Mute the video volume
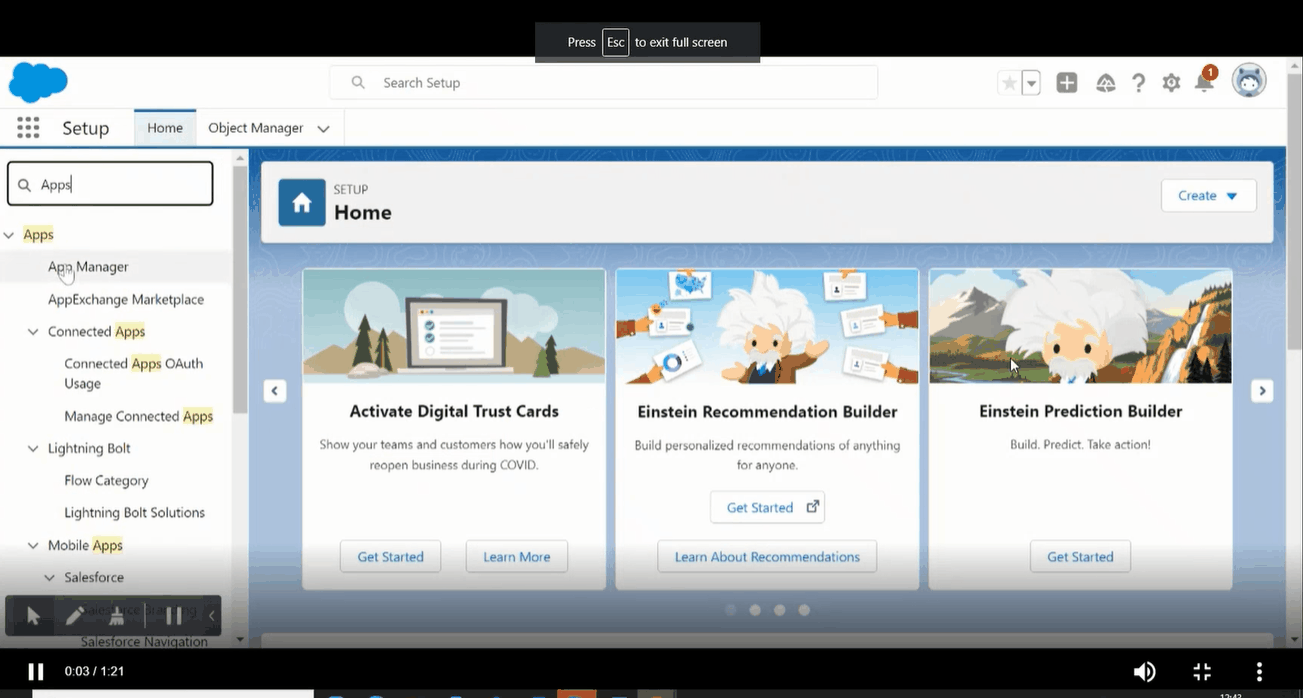Viewport: 1303px width, 698px height. [x=1144, y=671]
